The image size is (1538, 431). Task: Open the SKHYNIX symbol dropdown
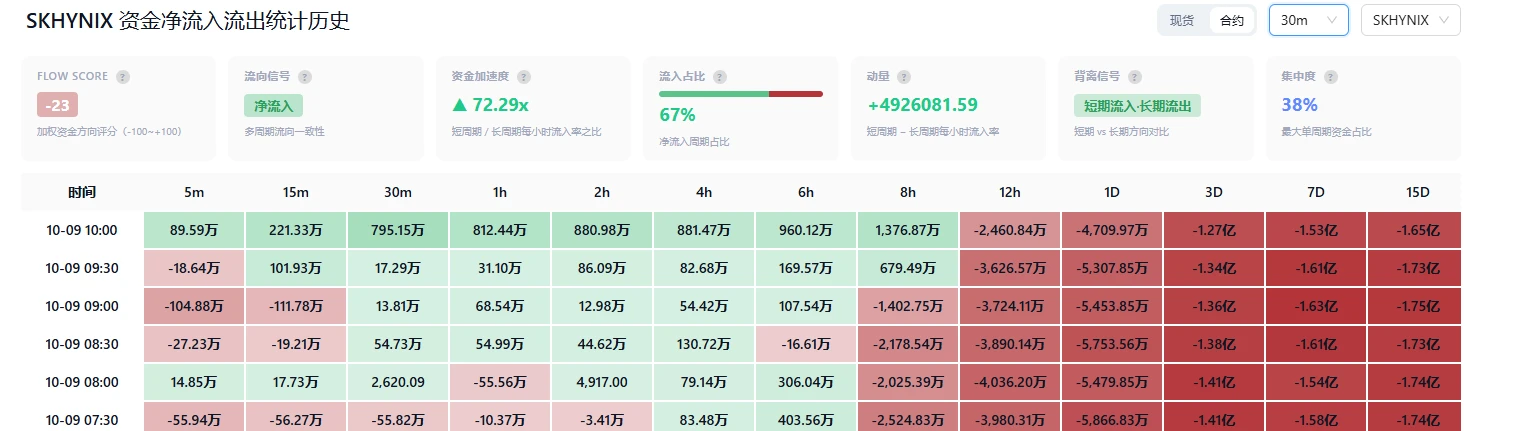1410,20
